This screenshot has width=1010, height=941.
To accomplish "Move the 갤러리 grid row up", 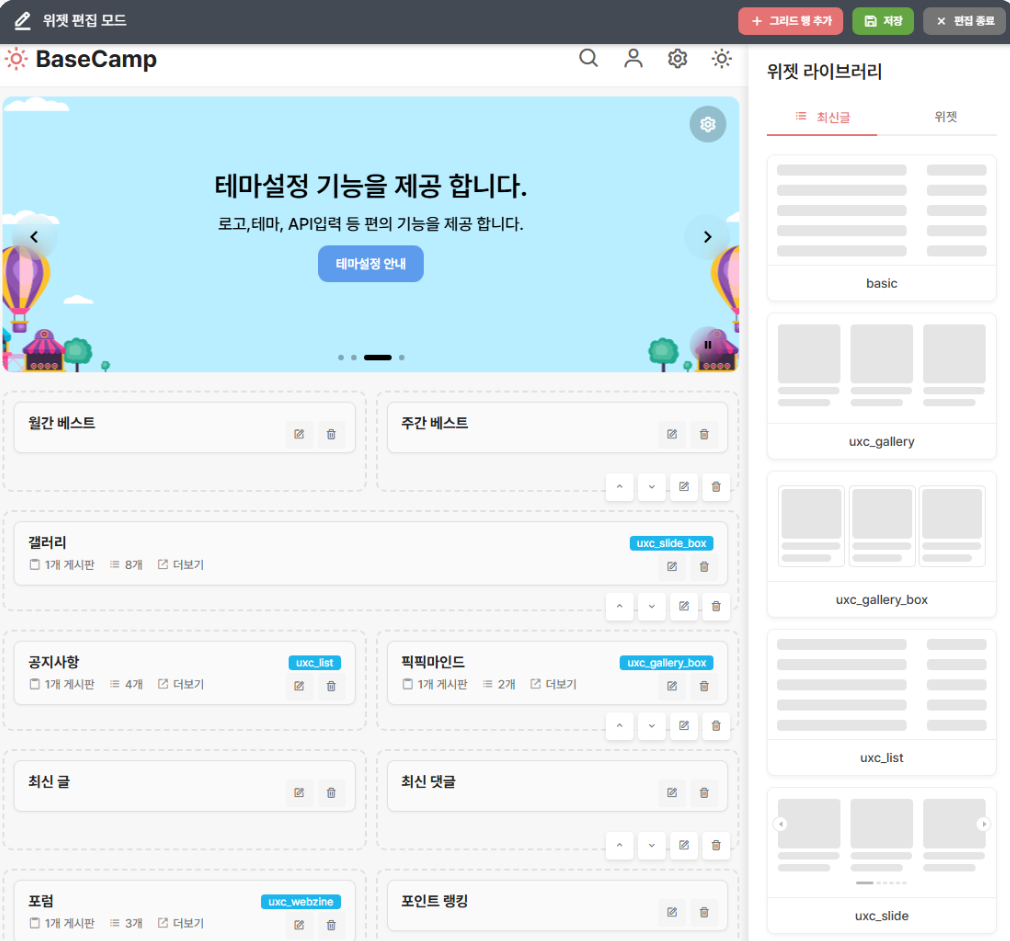I will pyautogui.click(x=619, y=606).
